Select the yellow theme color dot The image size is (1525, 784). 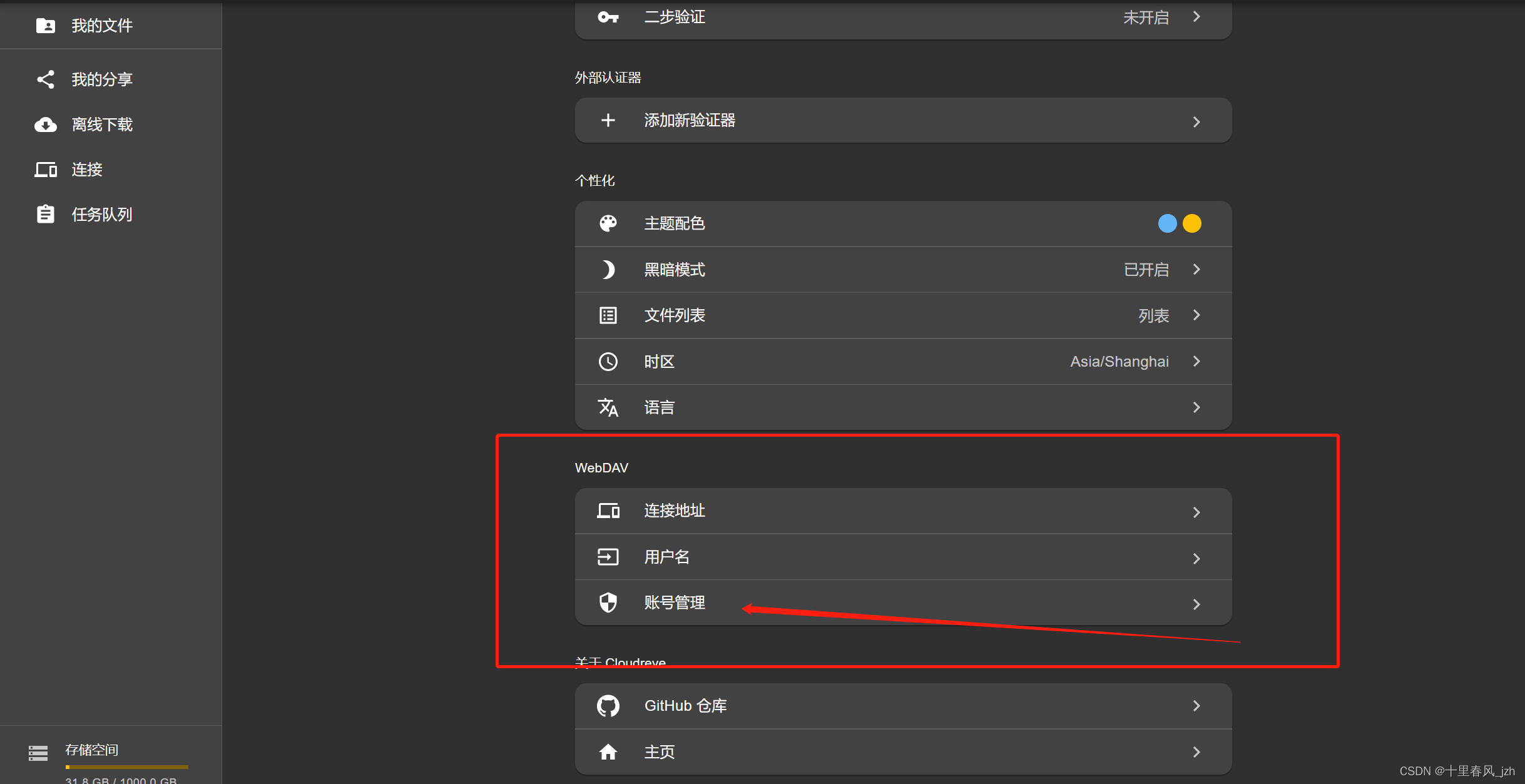coord(1192,223)
